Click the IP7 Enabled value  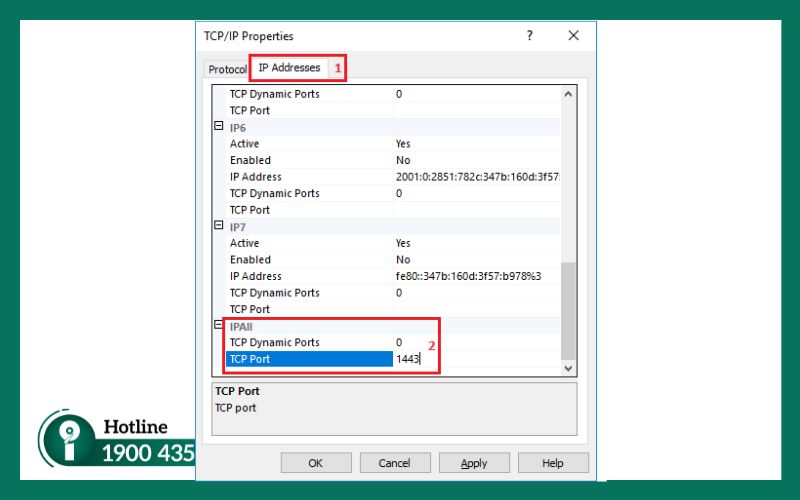point(476,260)
